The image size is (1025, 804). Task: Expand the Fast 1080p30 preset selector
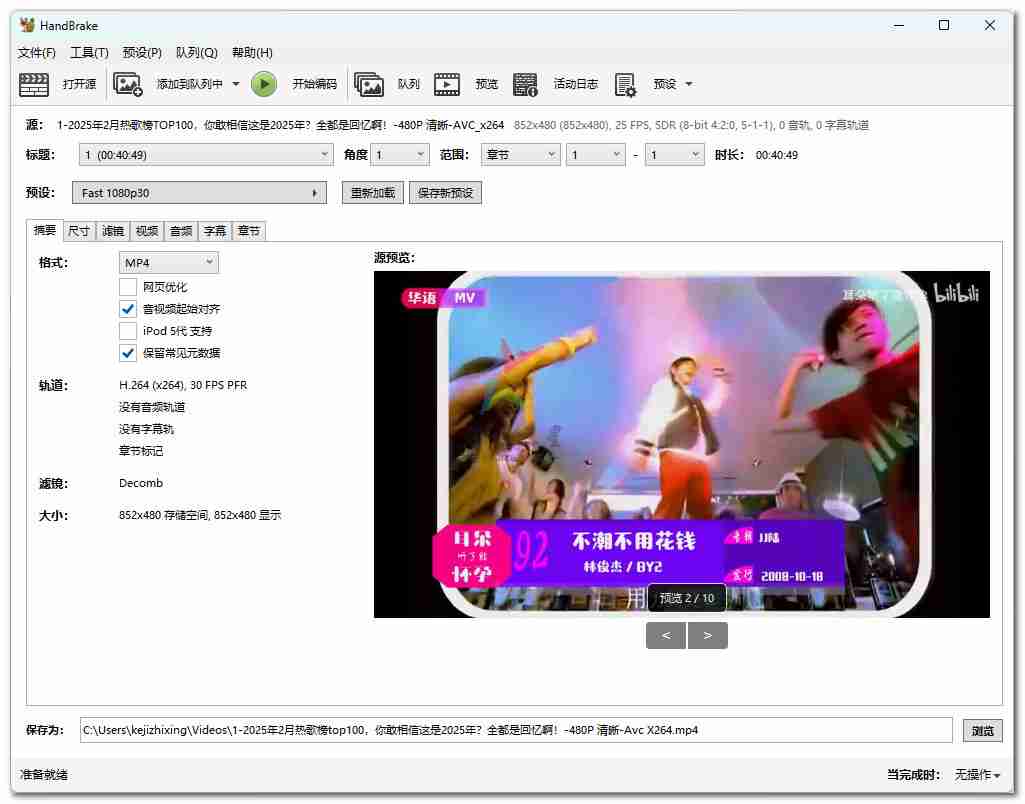click(199, 193)
